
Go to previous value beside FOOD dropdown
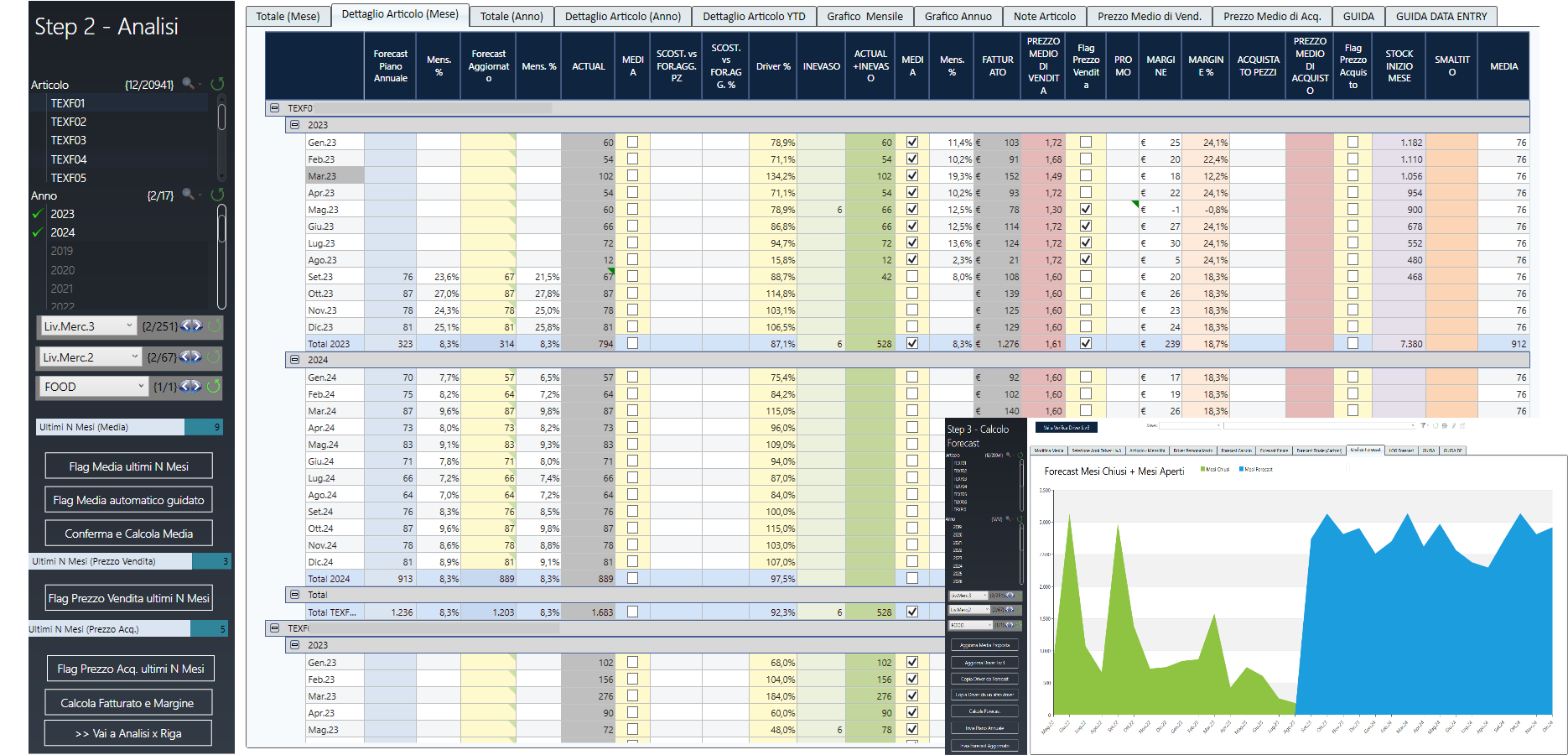click(x=184, y=386)
